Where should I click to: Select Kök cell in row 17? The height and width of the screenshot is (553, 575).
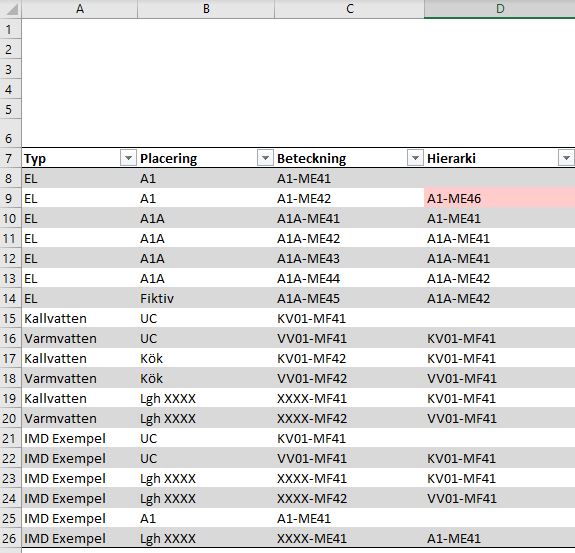point(206,358)
